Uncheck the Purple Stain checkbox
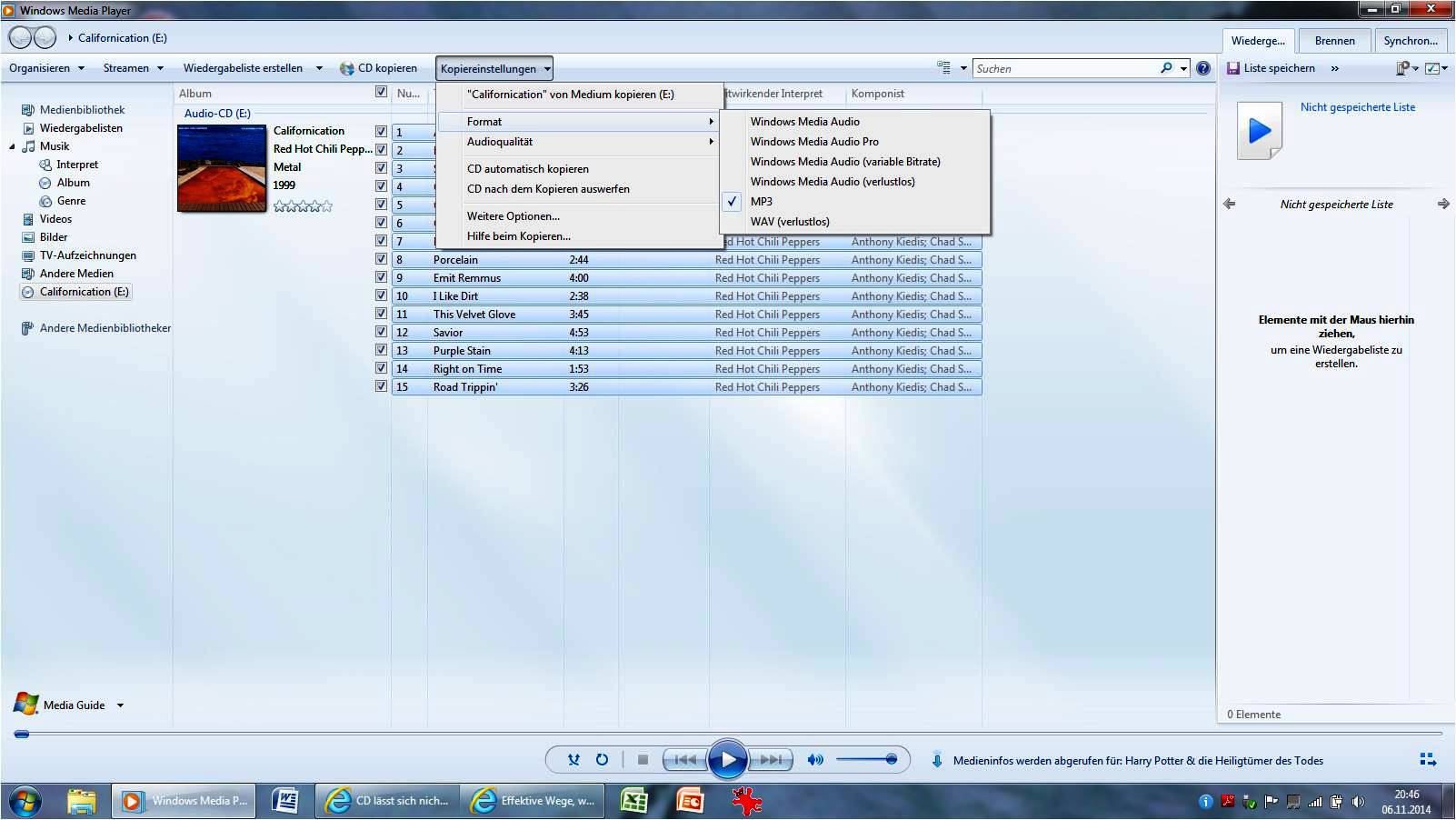Screen dimensions: 1456x820 (381, 350)
